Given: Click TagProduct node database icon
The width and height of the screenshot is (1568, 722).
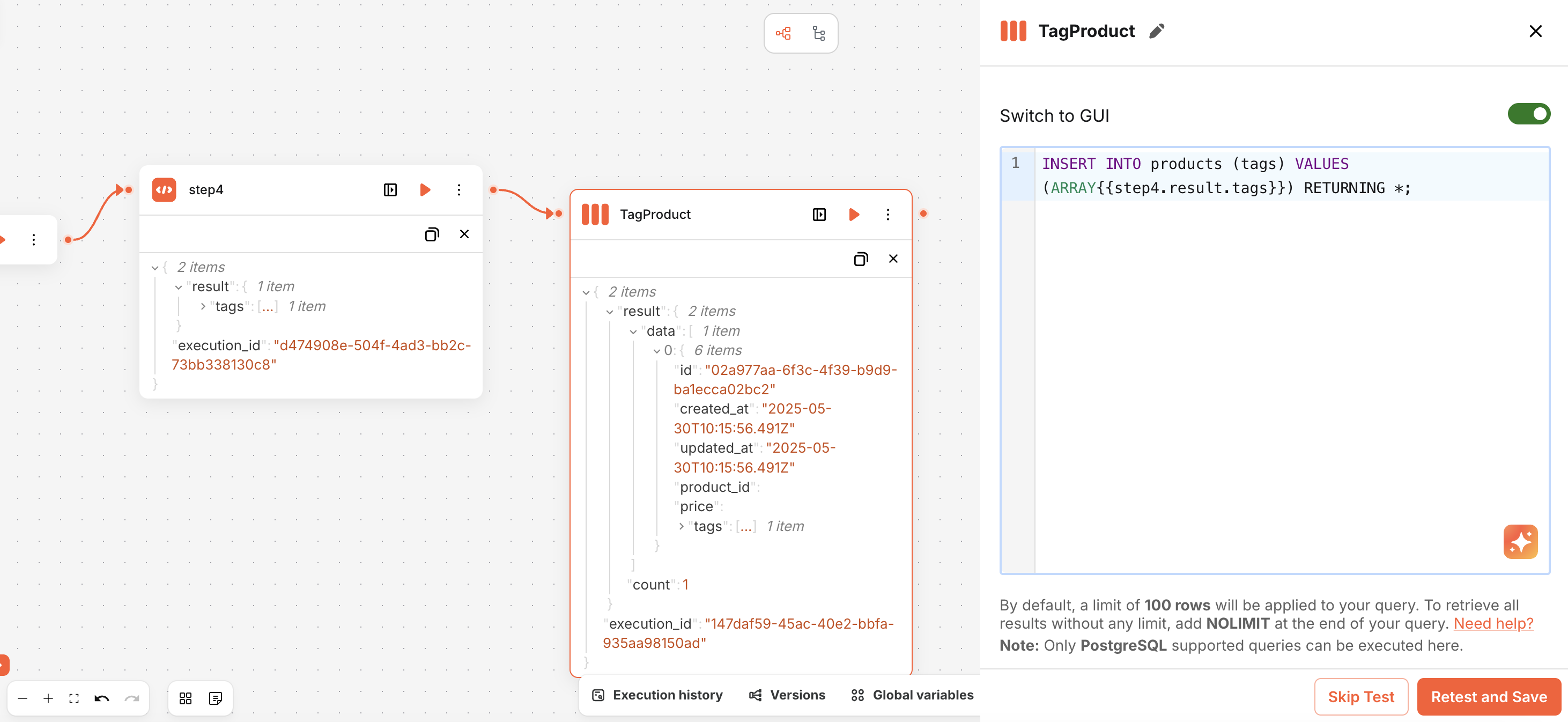Looking at the screenshot, I should 595,214.
